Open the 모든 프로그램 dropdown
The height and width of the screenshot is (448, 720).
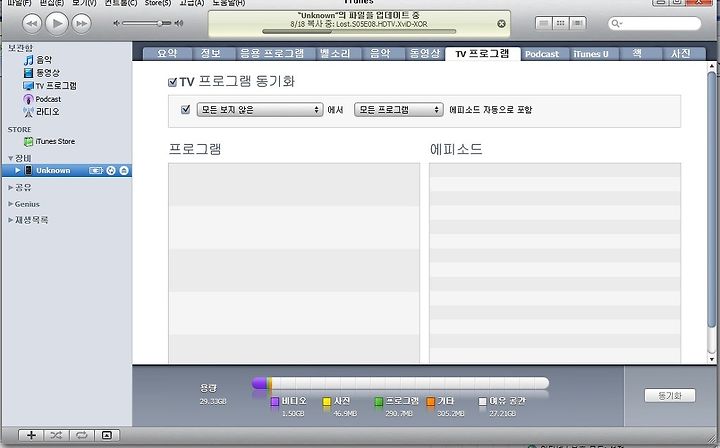point(399,110)
